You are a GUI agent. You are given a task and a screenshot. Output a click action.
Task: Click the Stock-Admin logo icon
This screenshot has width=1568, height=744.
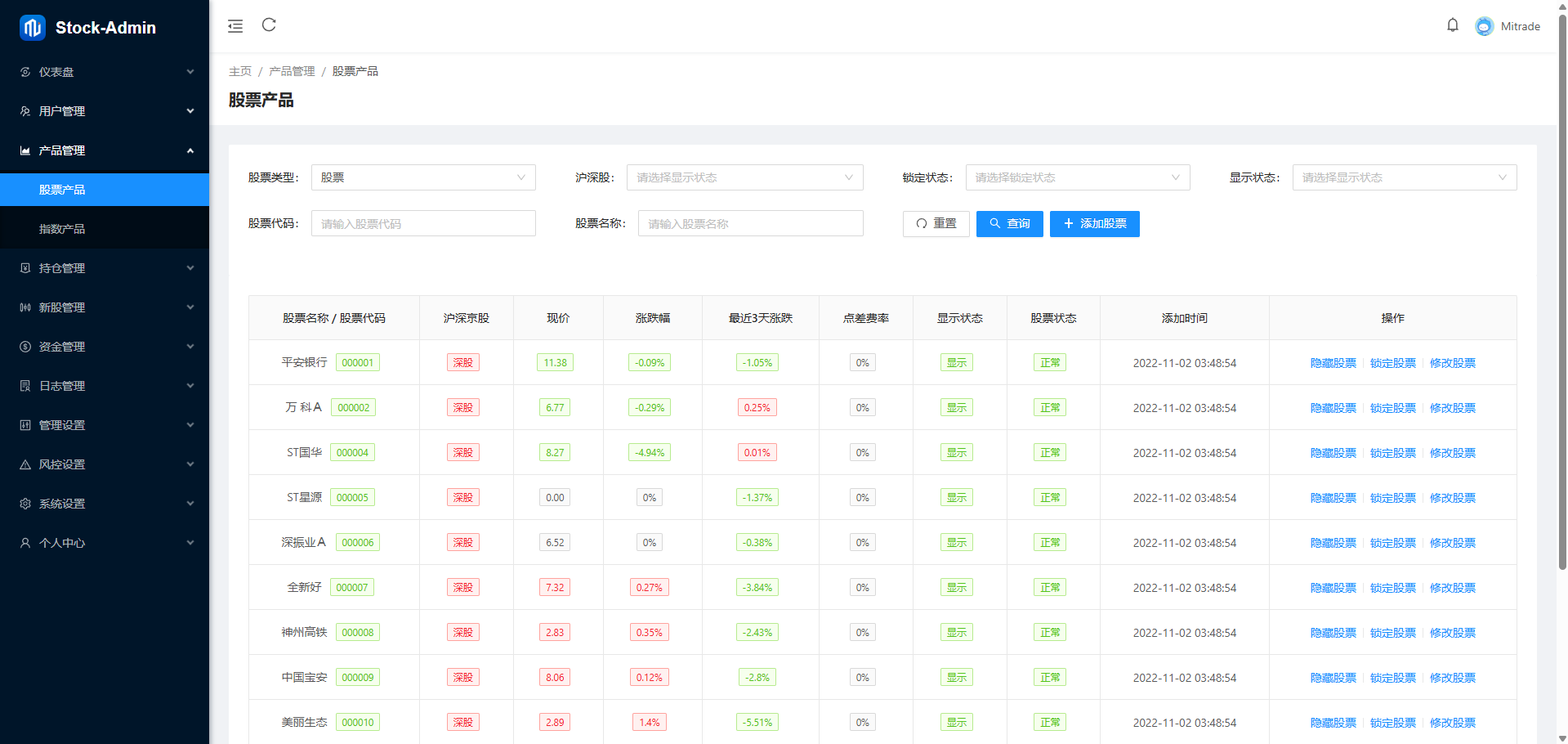click(32, 28)
